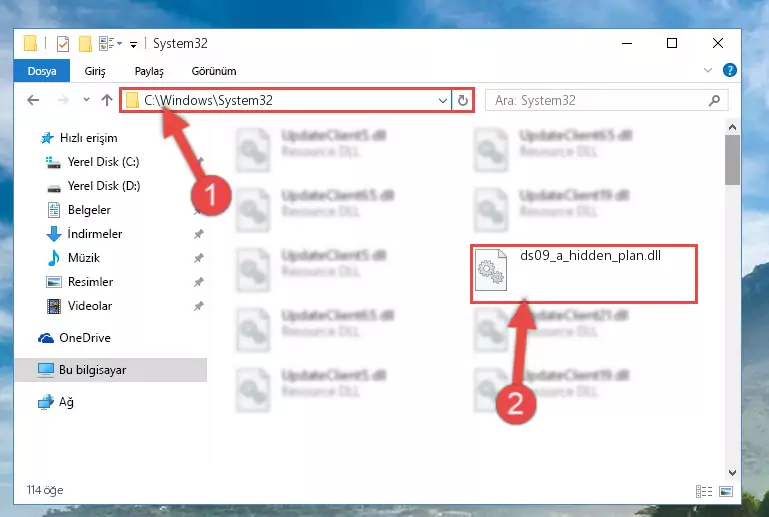
Task: Click the pin icon next to Müzik
Action: click(198, 258)
